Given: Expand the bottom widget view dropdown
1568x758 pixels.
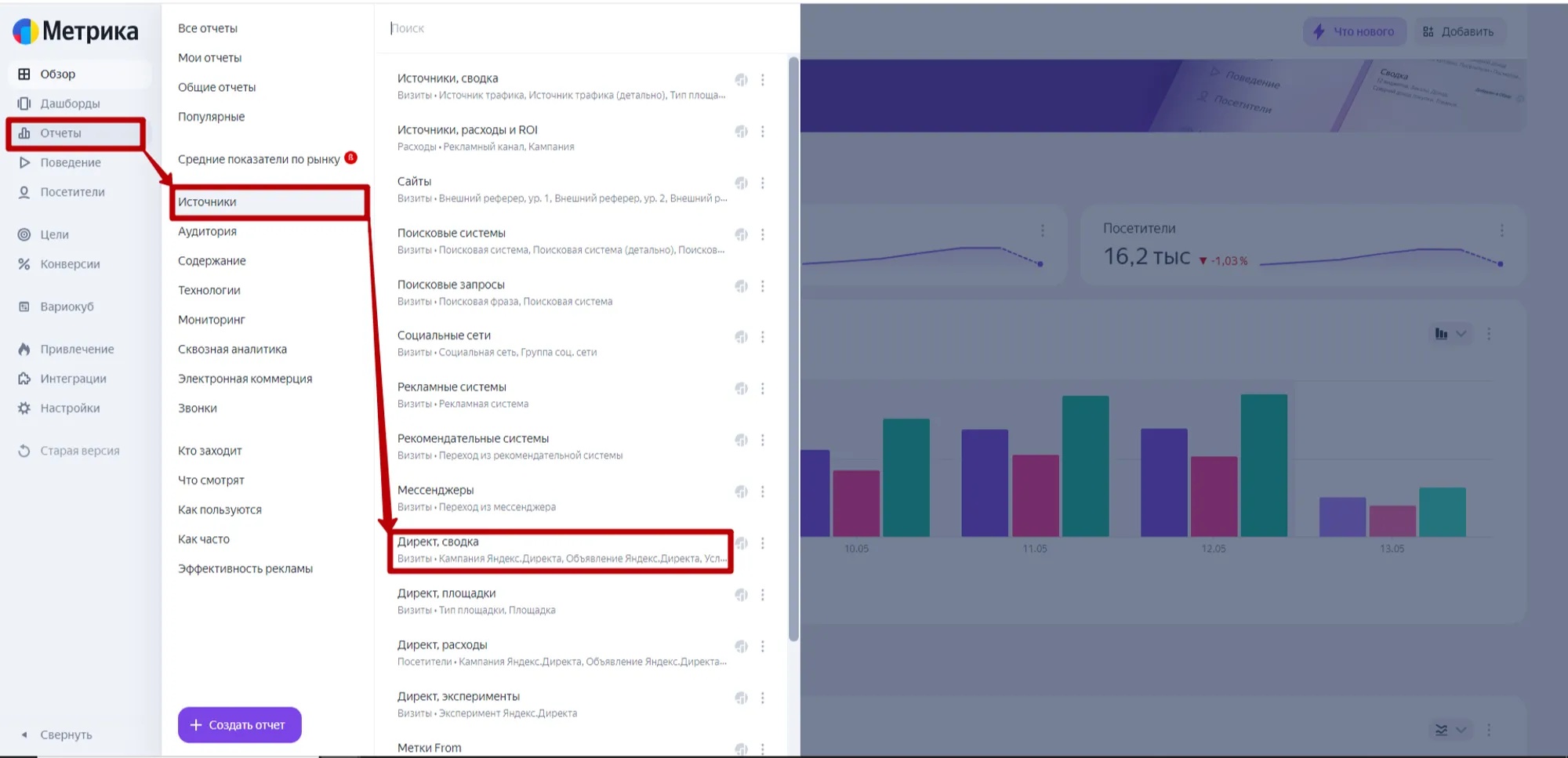Looking at the screenshot, I should (x=1450, y=730).
